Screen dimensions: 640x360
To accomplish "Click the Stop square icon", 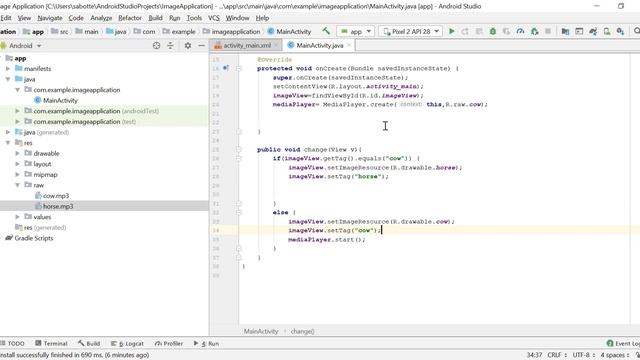I will tap(548, 31).
